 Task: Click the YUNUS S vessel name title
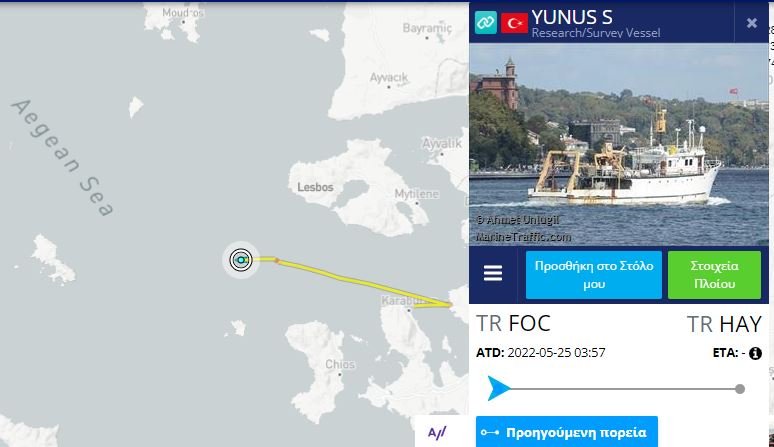click(x=572, y=17)
